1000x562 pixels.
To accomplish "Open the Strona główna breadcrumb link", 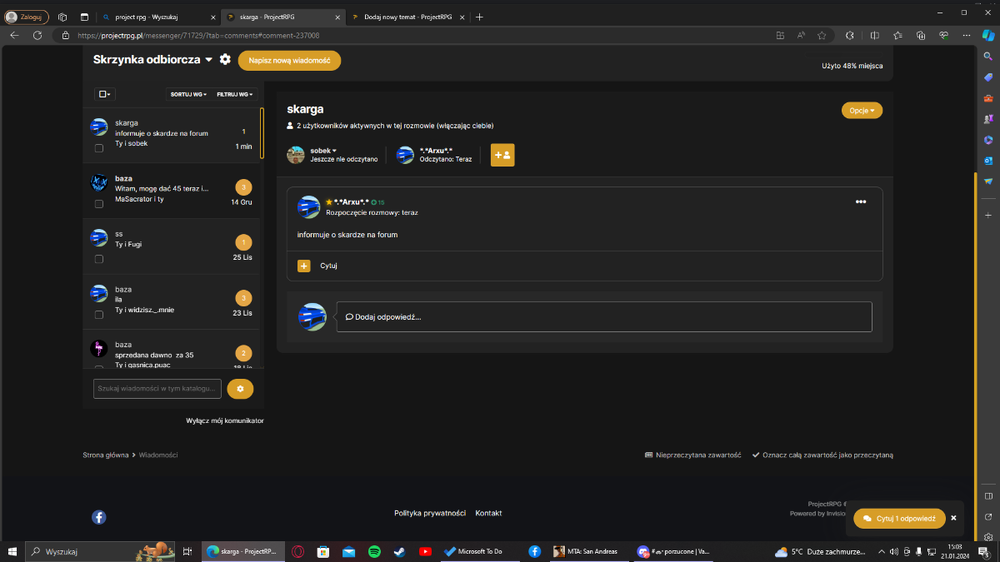I will [x=105, y=455].
